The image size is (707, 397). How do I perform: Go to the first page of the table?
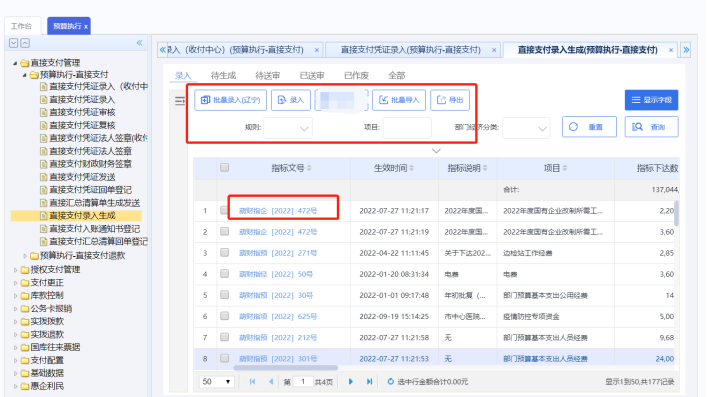pyautogui.click(x=252, y=382)
